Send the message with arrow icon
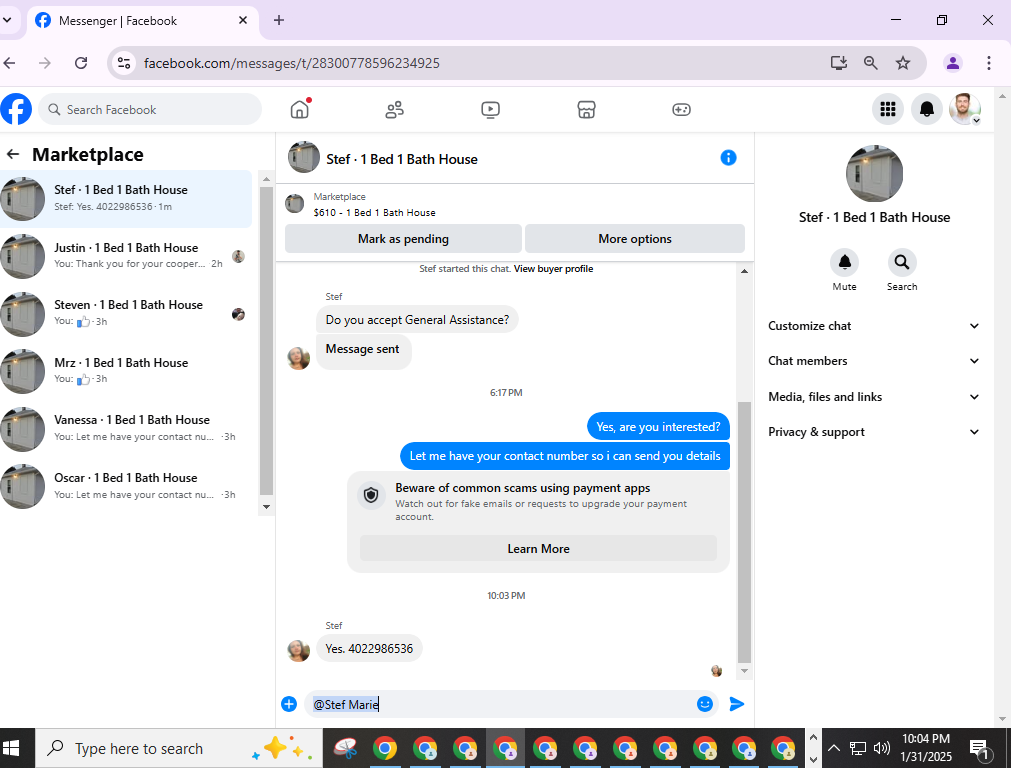Screen dimensions: 1011x768 (x=736, y=704)
